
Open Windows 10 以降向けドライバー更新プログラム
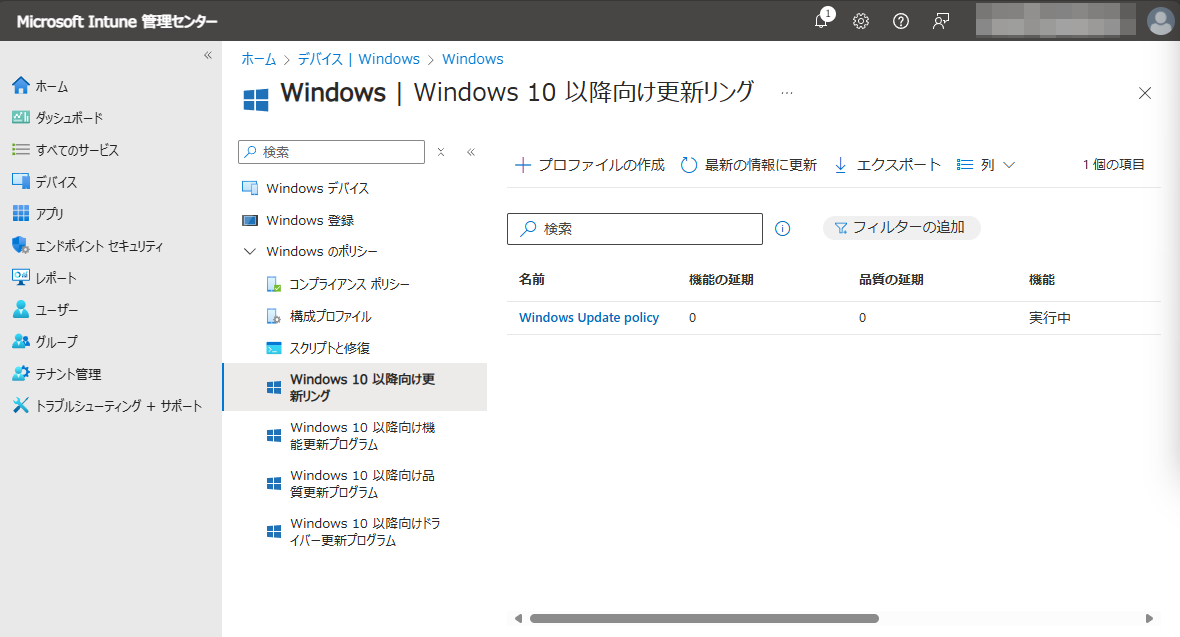tap(355, 532)
